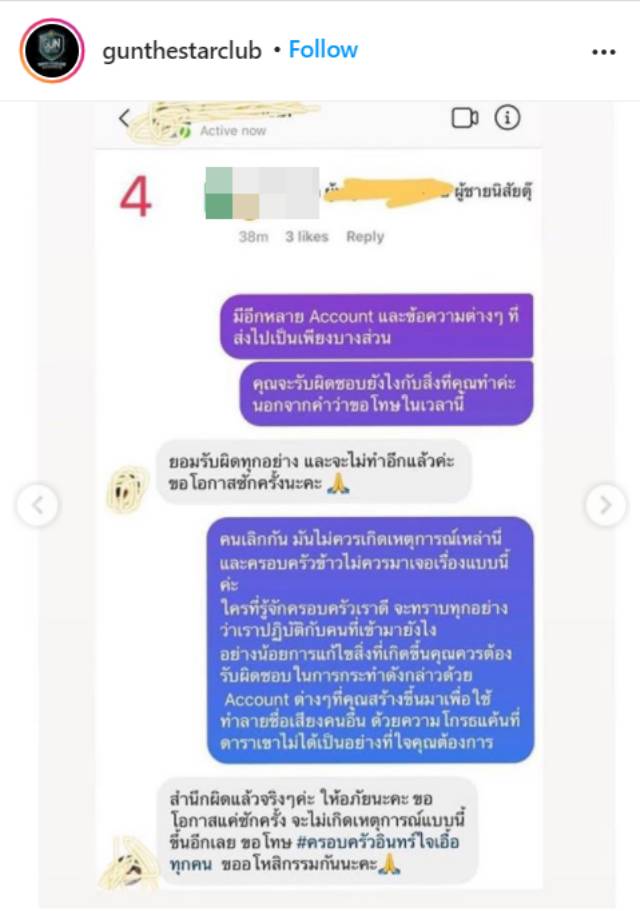View the 3 likes on the comment
The width and height of the screenshot is (640, 911).
(x=307, y=236)
